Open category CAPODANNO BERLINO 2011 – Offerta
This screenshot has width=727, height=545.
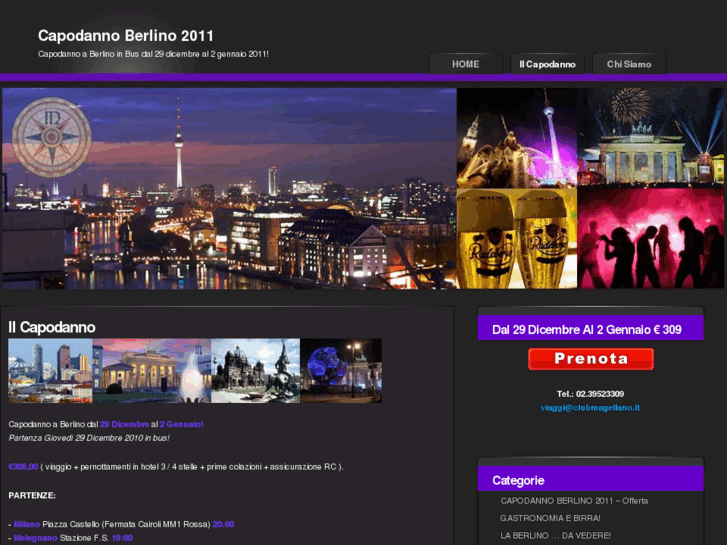(x=574, y=500)
